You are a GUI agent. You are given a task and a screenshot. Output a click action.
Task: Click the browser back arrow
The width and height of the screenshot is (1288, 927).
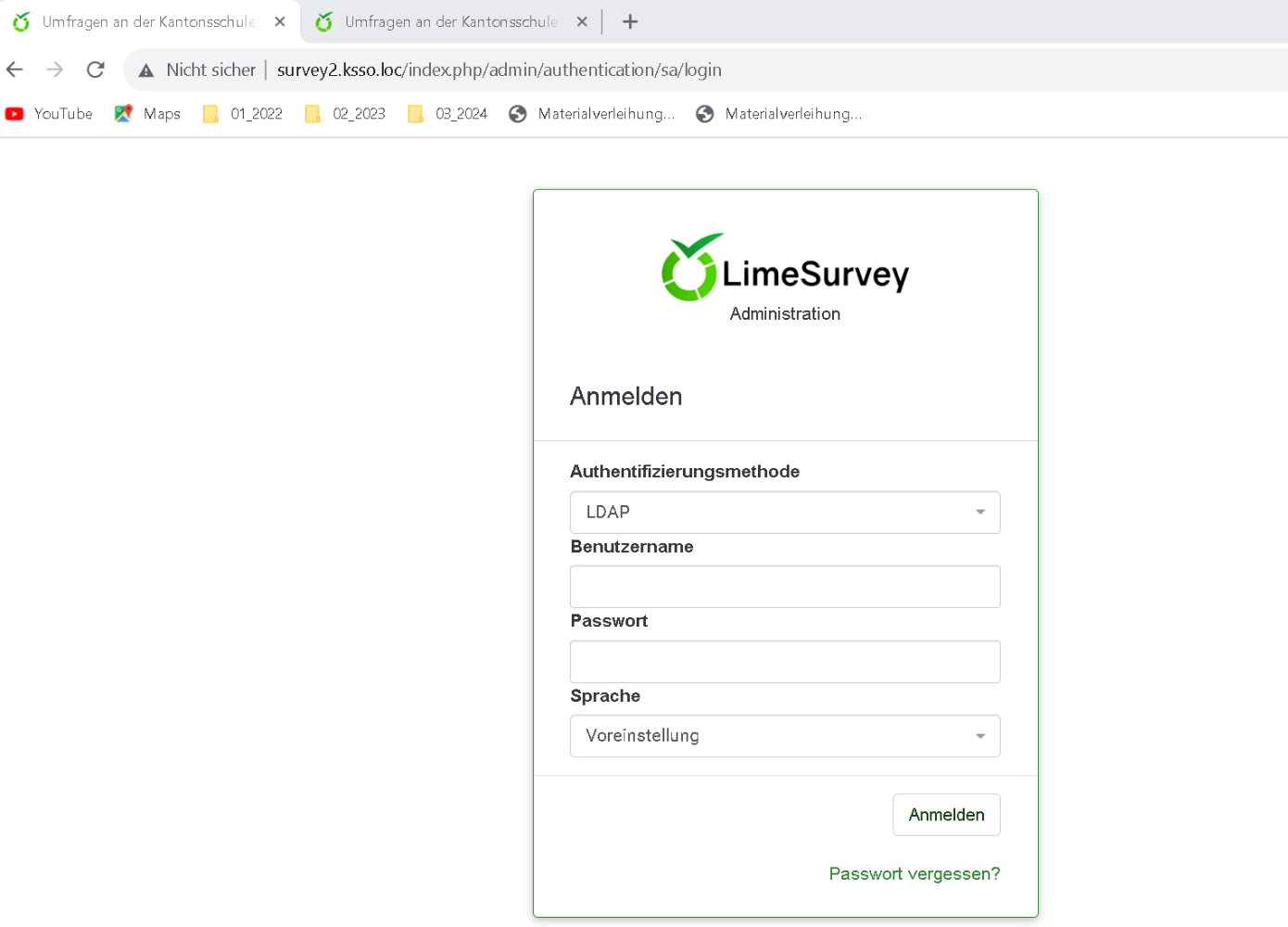pos(15,70)
